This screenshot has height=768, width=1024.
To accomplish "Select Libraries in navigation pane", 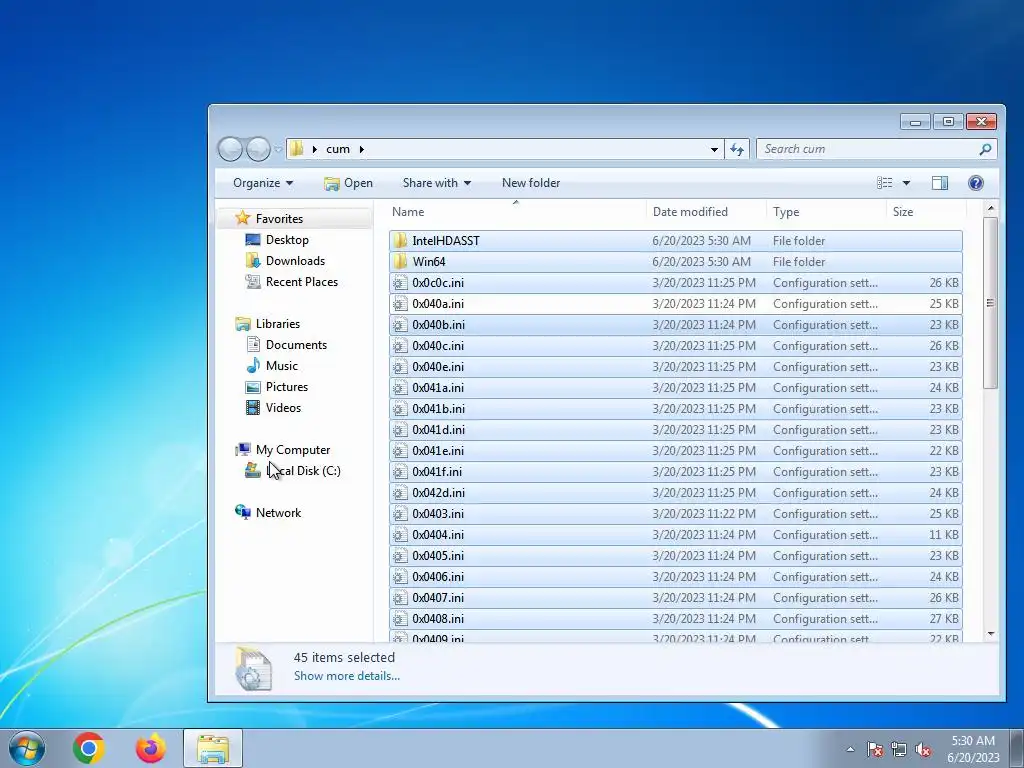I will point(278,323).
